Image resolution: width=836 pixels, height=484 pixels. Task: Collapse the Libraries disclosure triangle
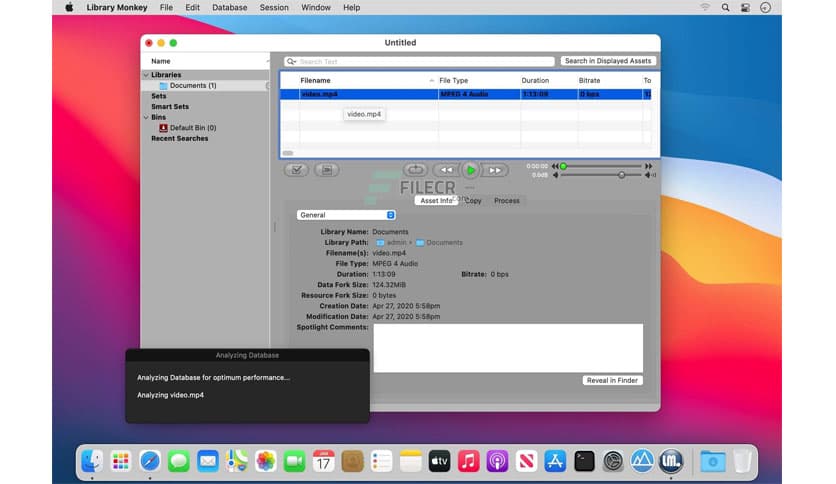tap(146, 75)
